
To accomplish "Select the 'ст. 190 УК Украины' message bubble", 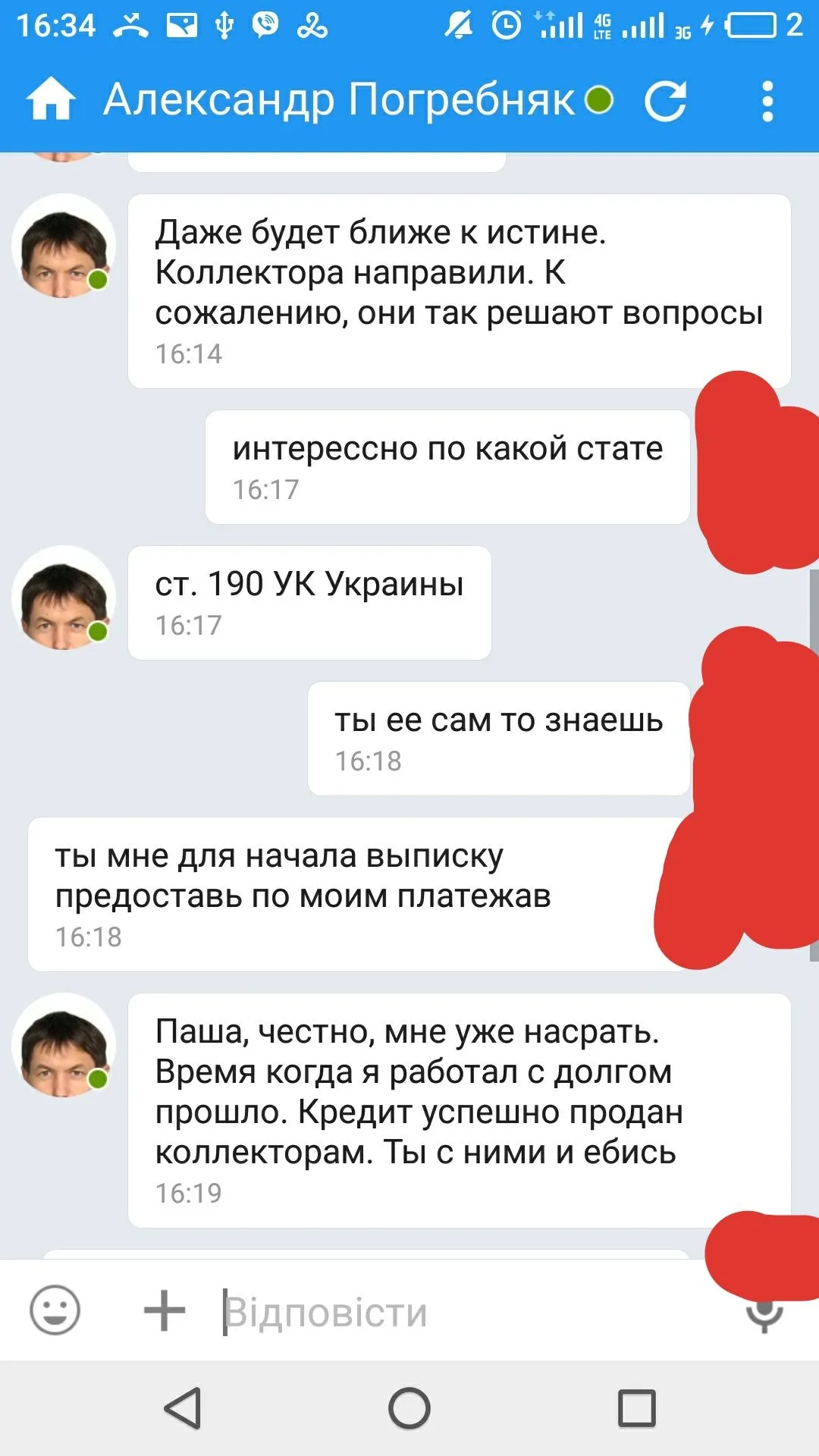I will [x=309, y=603].
